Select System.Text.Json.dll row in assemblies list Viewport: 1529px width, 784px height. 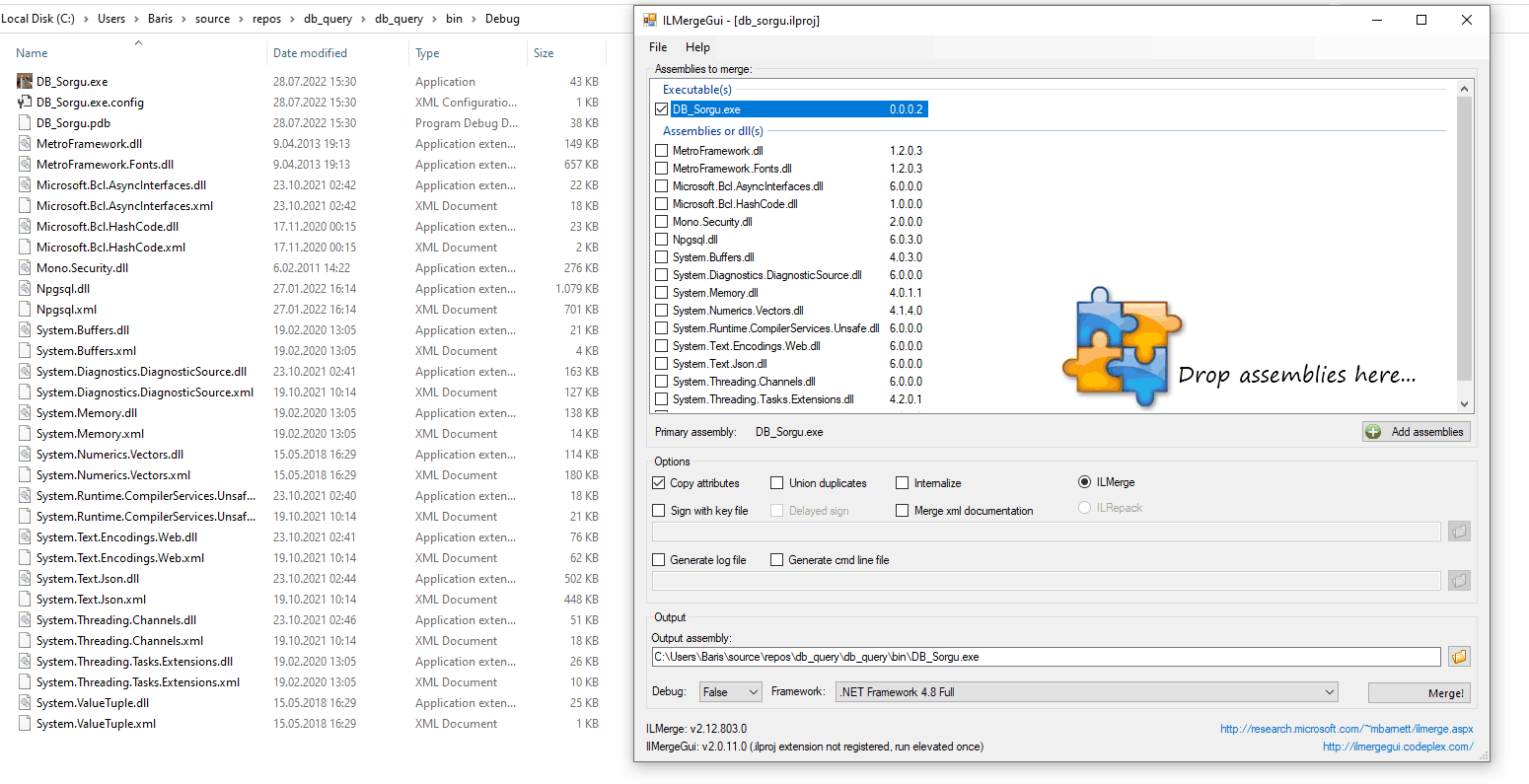tap(789, 364)
